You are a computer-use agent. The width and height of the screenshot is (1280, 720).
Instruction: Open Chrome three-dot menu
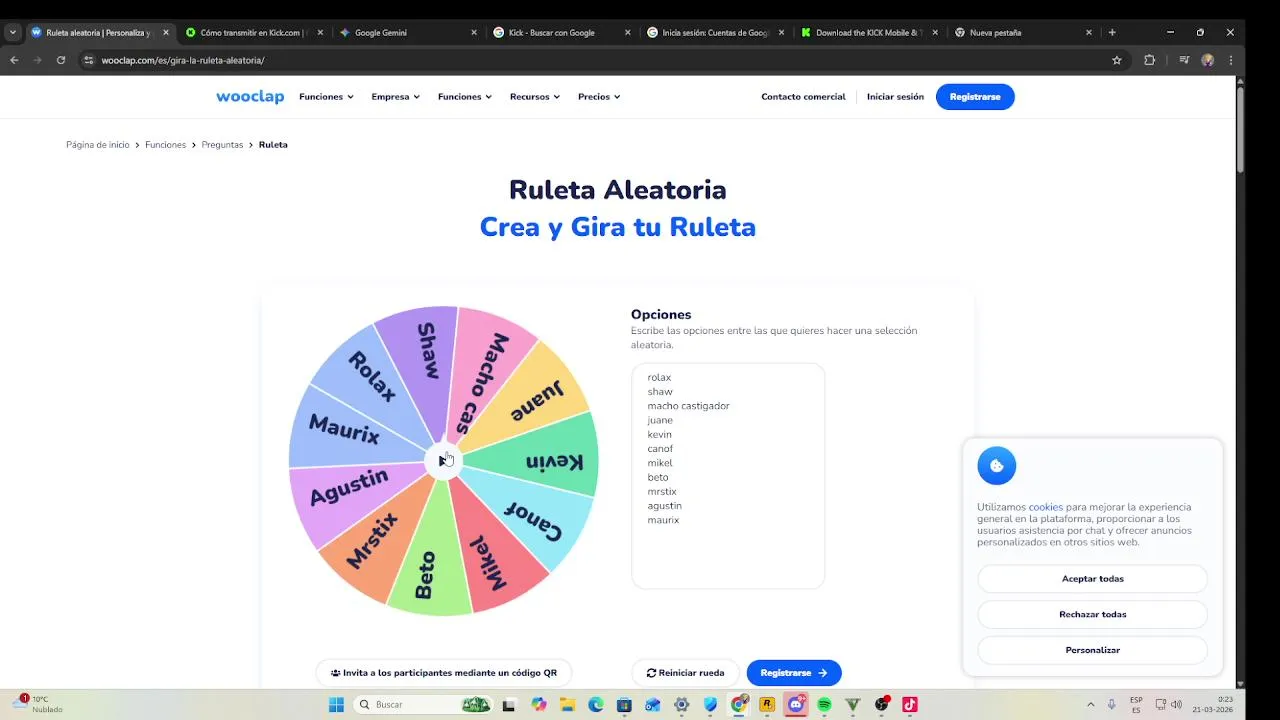click(x=1231, y=60)
